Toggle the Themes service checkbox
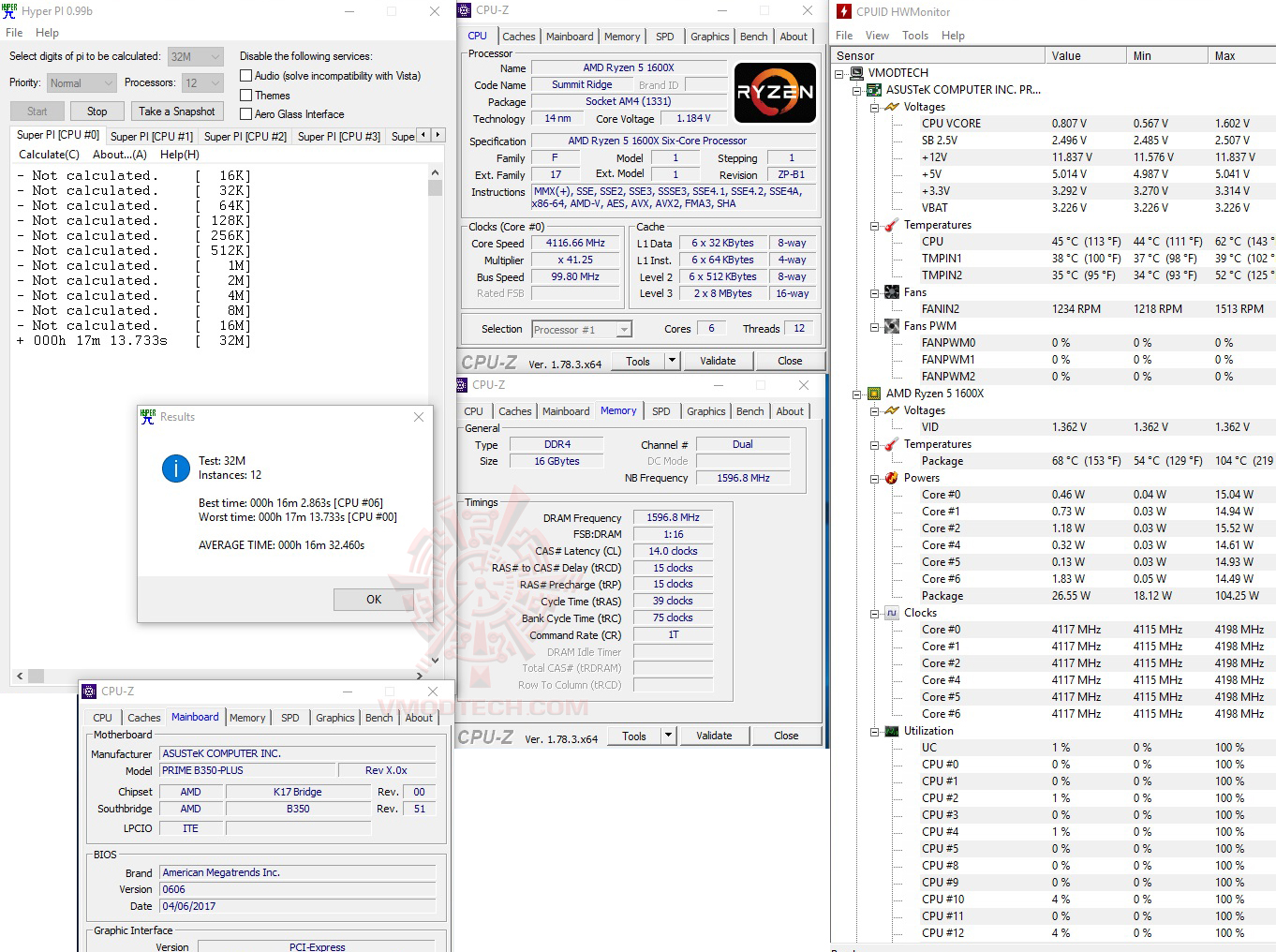1276x952 pixels. 245,95
